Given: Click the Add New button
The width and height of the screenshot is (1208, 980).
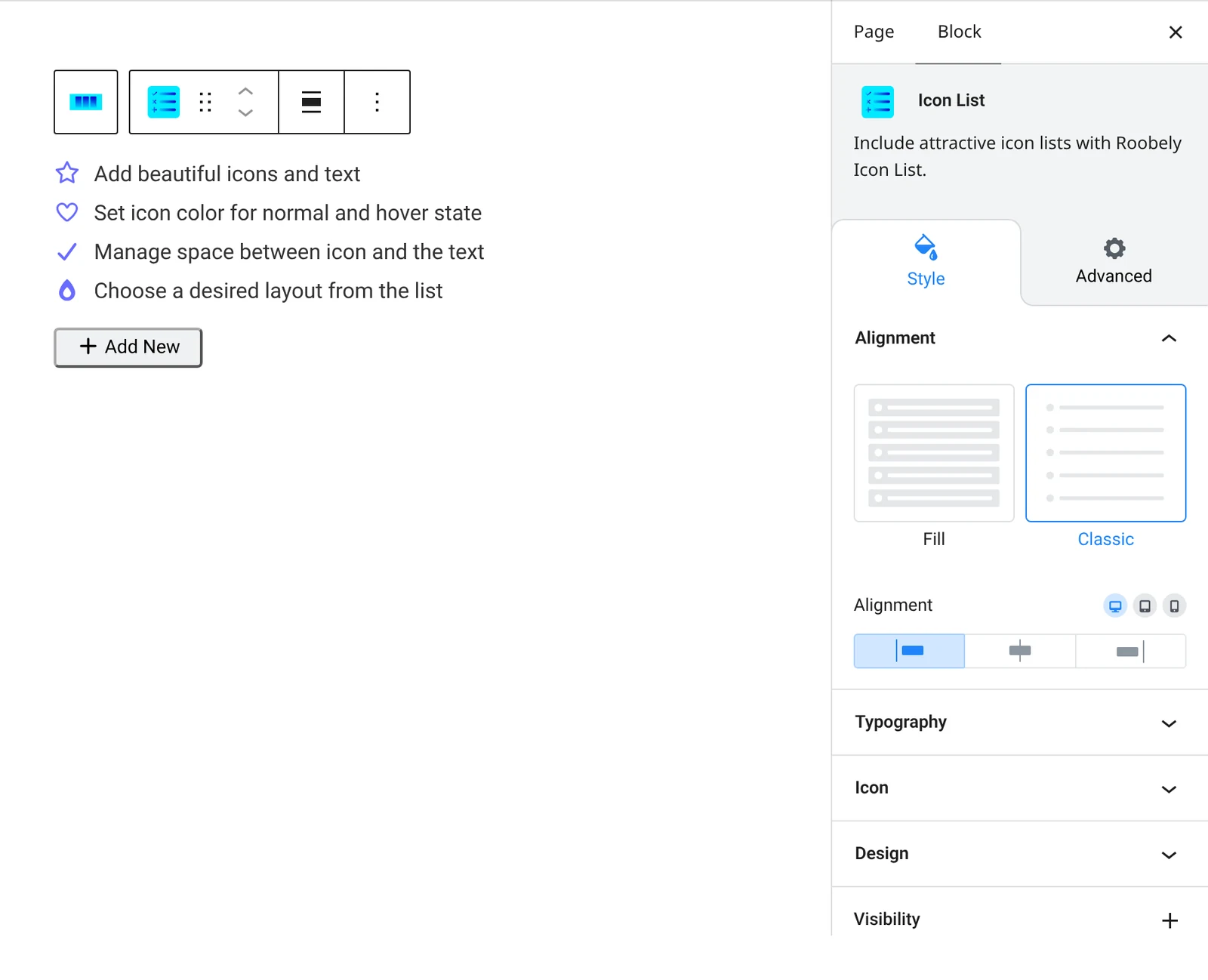Looking at the screenshot, I should (128, 347).
